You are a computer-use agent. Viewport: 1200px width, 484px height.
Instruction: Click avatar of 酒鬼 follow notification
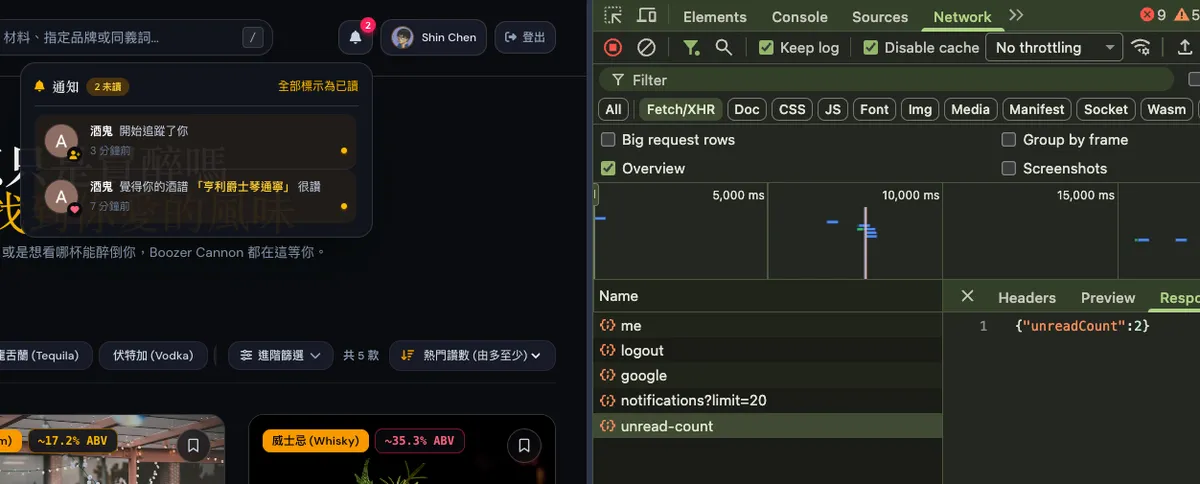[61, 142]
